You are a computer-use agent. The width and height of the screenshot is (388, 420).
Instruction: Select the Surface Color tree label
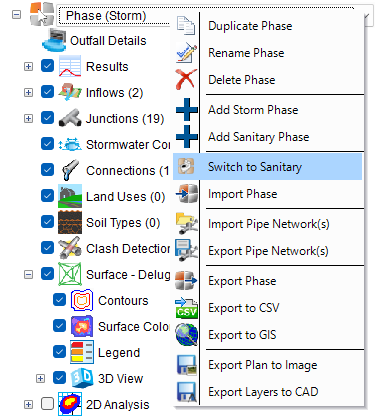(134, 327)
